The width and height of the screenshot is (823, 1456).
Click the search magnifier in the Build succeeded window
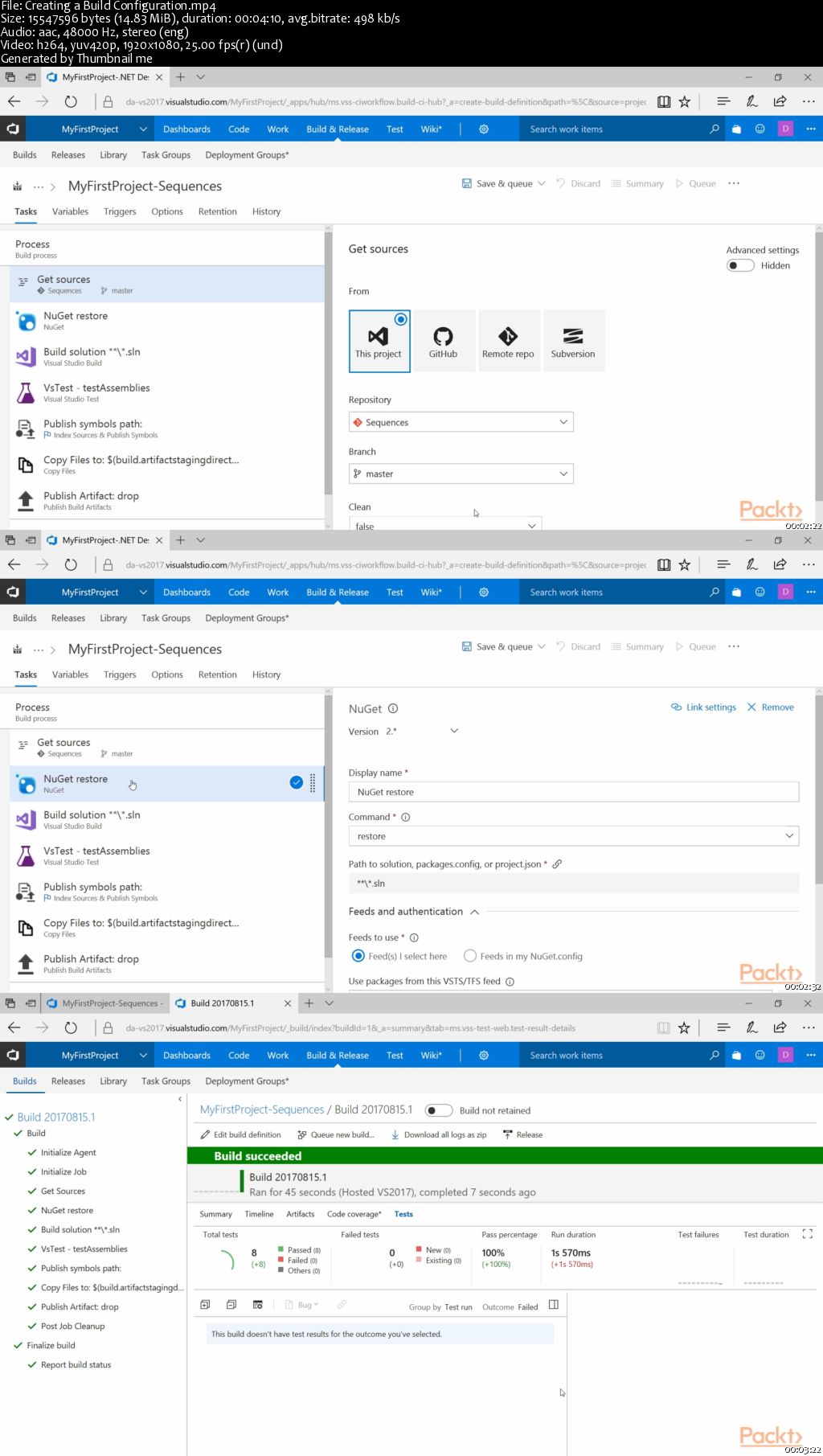(714, 1055)
